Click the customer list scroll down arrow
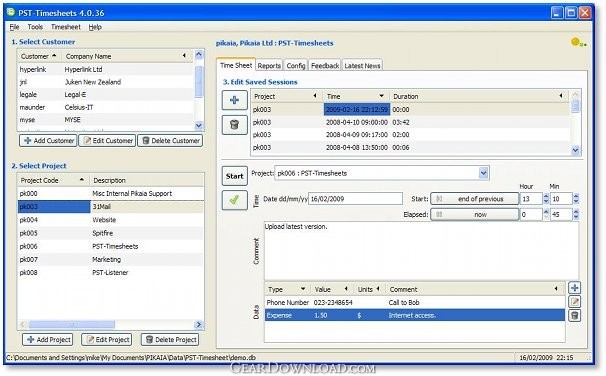606x376 pixels. [199, 125]
